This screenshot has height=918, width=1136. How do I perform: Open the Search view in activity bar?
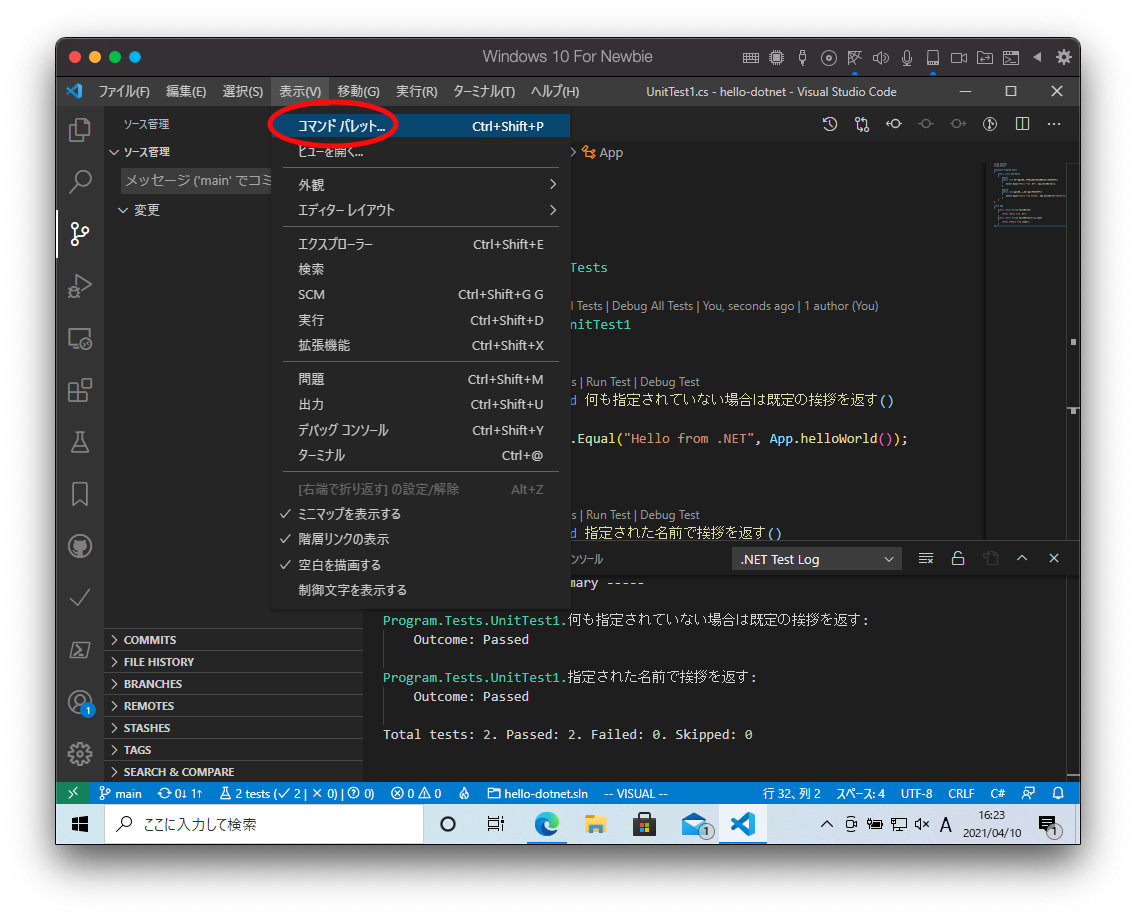(x=80, y=182)
